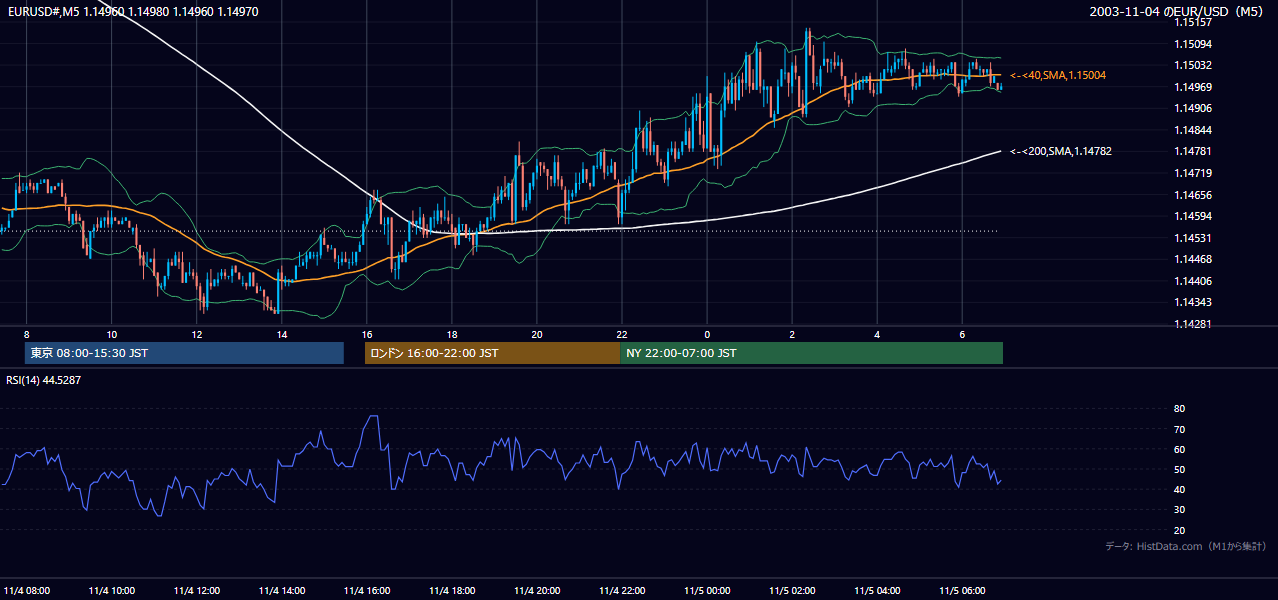Click the data source text HistData.com
Image resolution: width=1278 pixels, height=600 pixels.
[x=1169, y=547]
